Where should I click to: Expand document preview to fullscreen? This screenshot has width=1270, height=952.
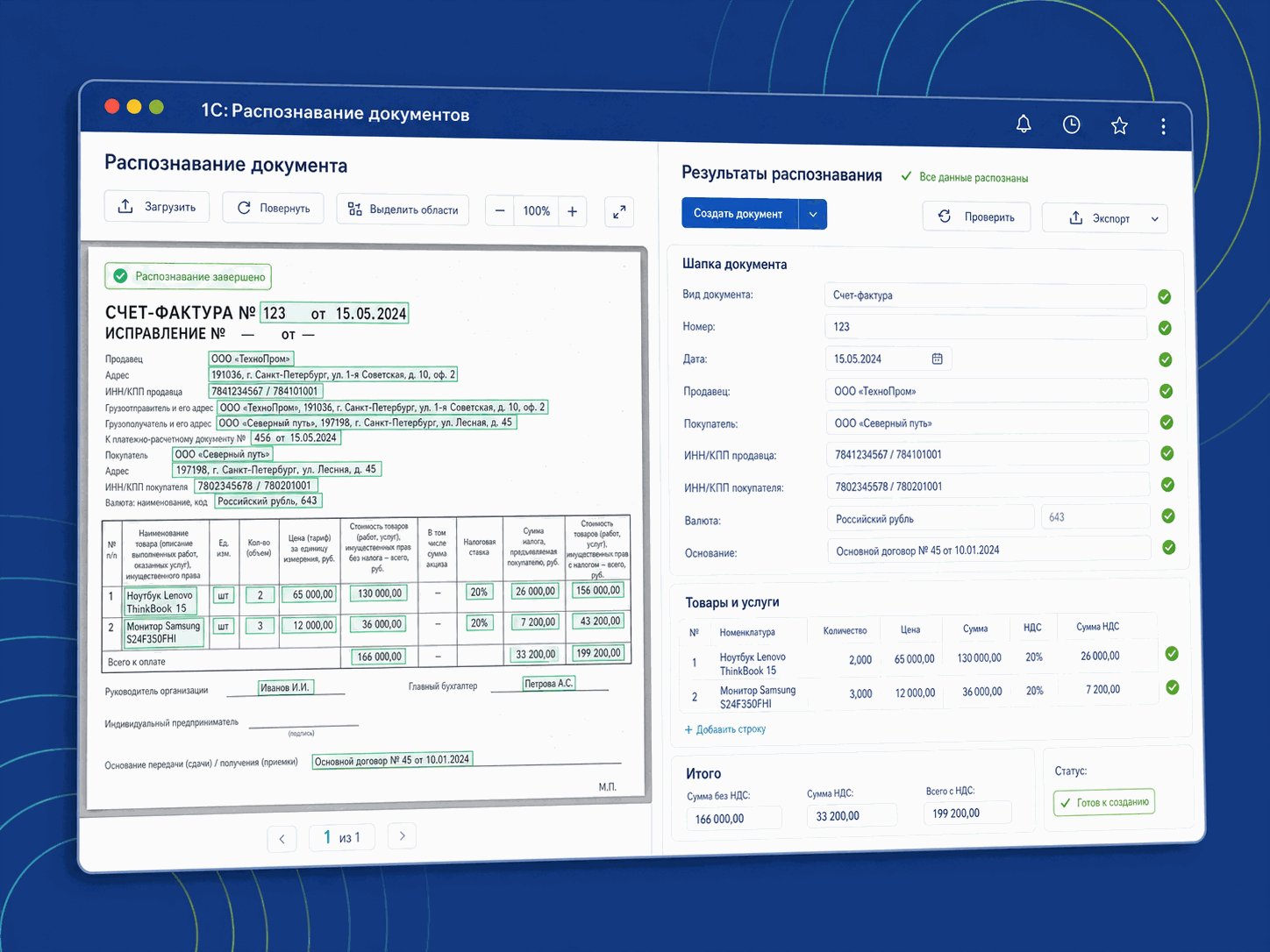point(619,212)
